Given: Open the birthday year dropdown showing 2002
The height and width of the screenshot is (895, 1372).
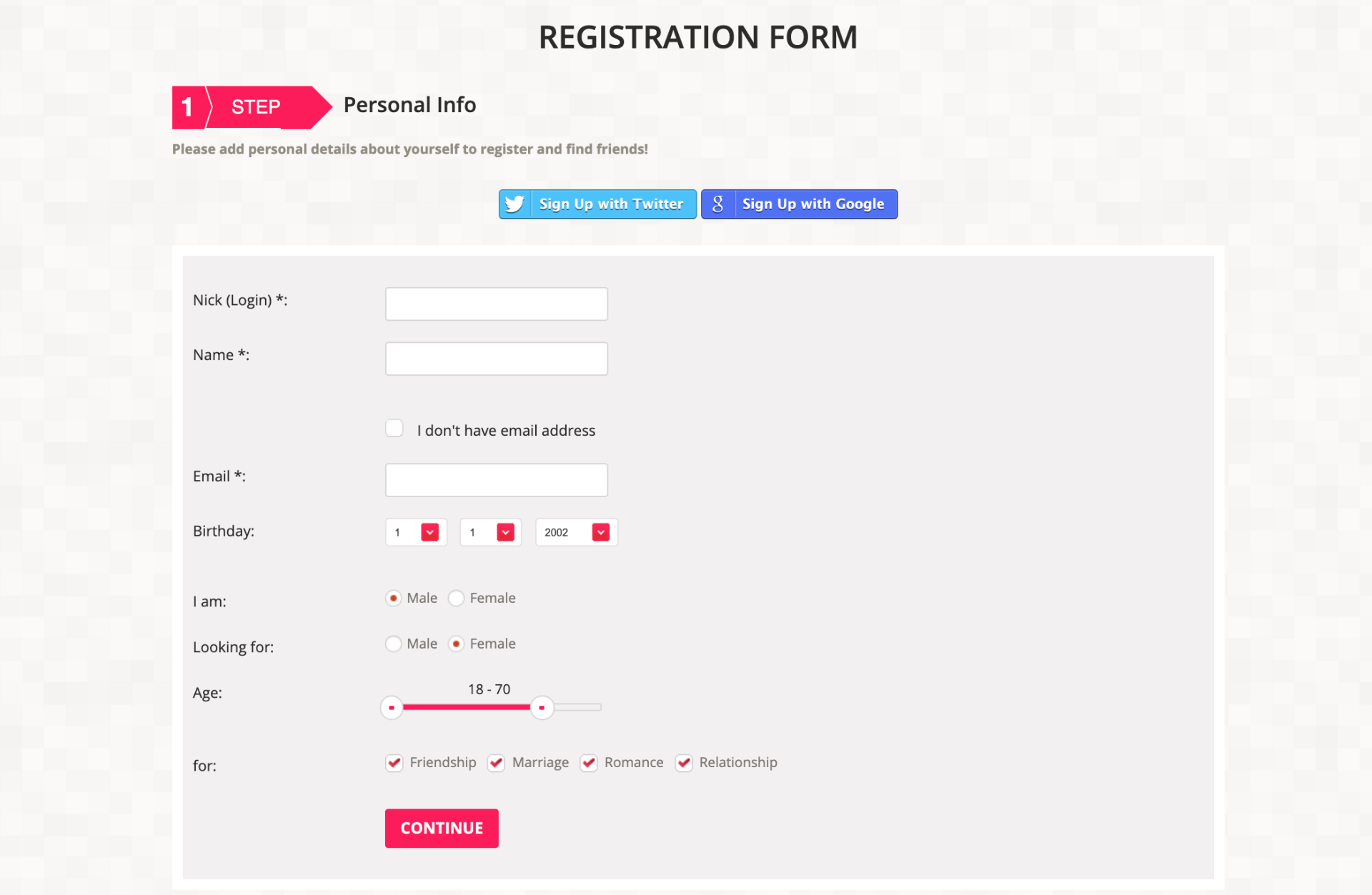Looking at the screenshot, I should click(576, 531).
